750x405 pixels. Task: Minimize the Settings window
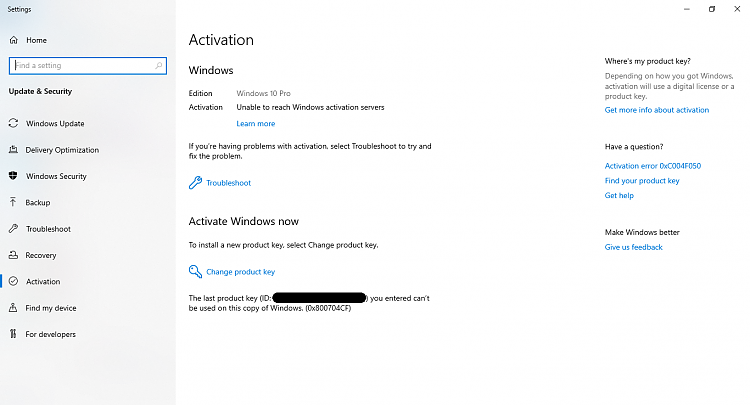[687, 9]
